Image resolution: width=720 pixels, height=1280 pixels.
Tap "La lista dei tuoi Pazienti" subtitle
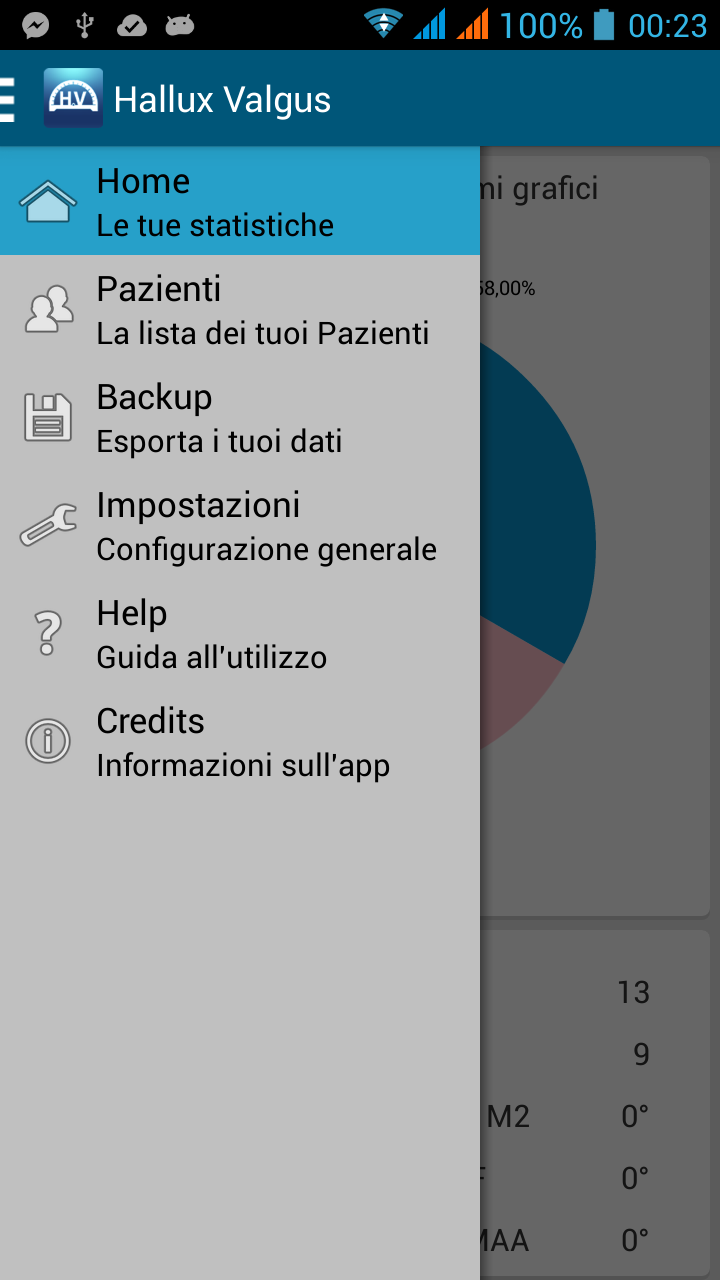click(263, 334)
